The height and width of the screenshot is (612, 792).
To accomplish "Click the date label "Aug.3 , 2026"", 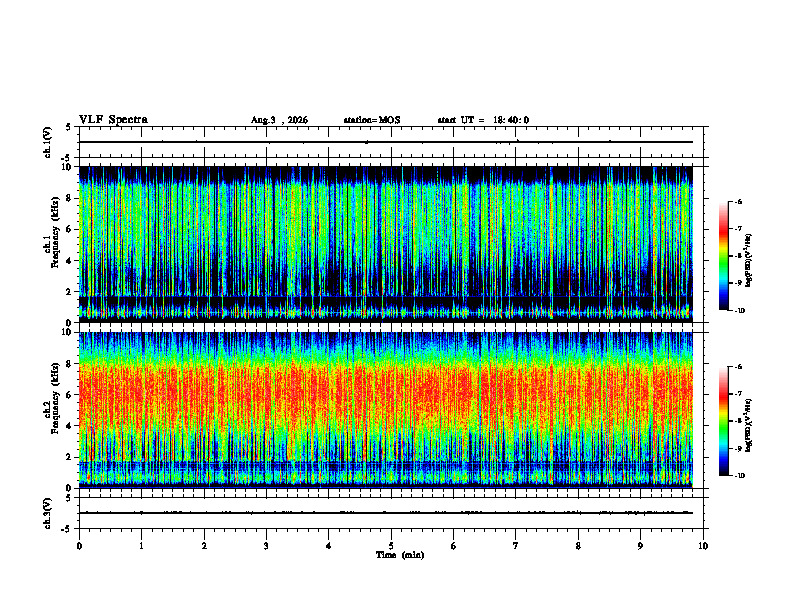I will (x=279, y=120).
